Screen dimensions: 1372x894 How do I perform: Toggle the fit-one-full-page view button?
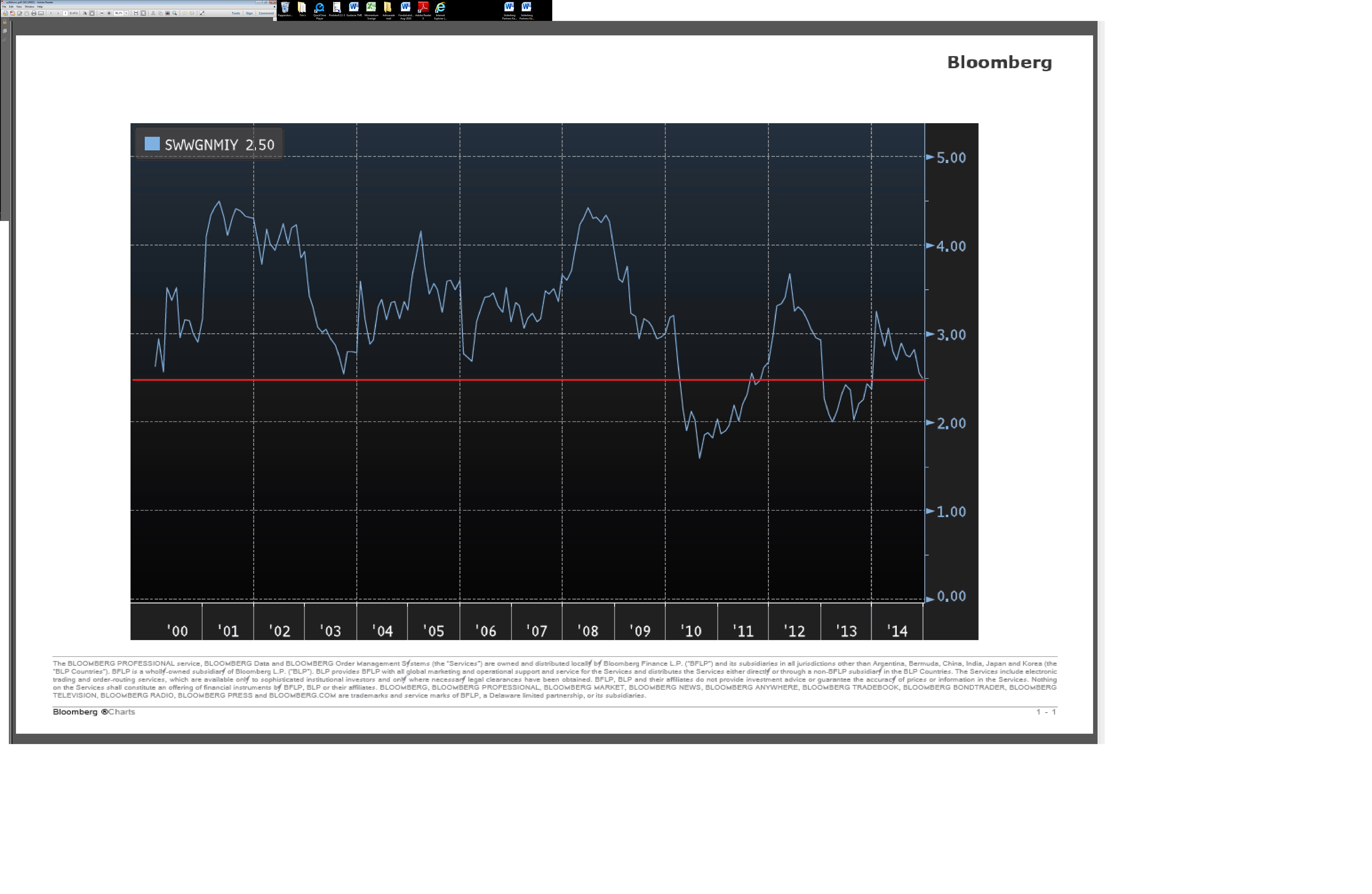click(x=143, y=13)
